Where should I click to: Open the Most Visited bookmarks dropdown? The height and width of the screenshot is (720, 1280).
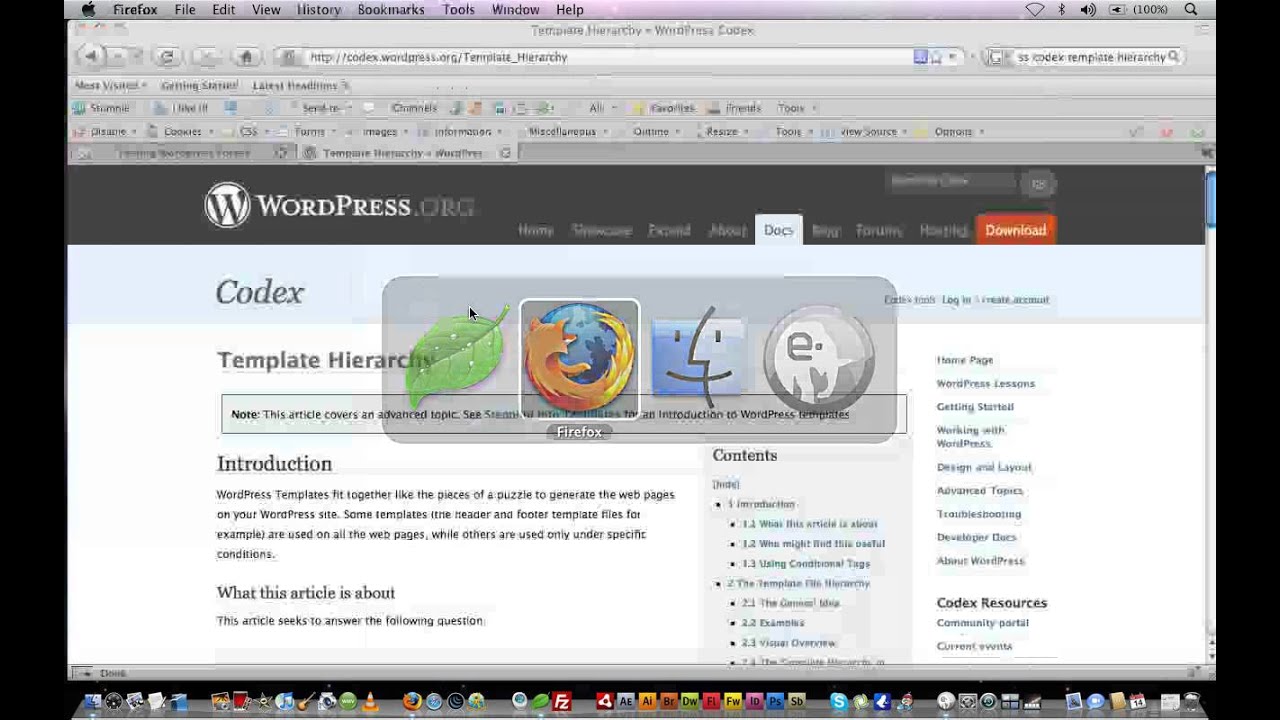110,86
